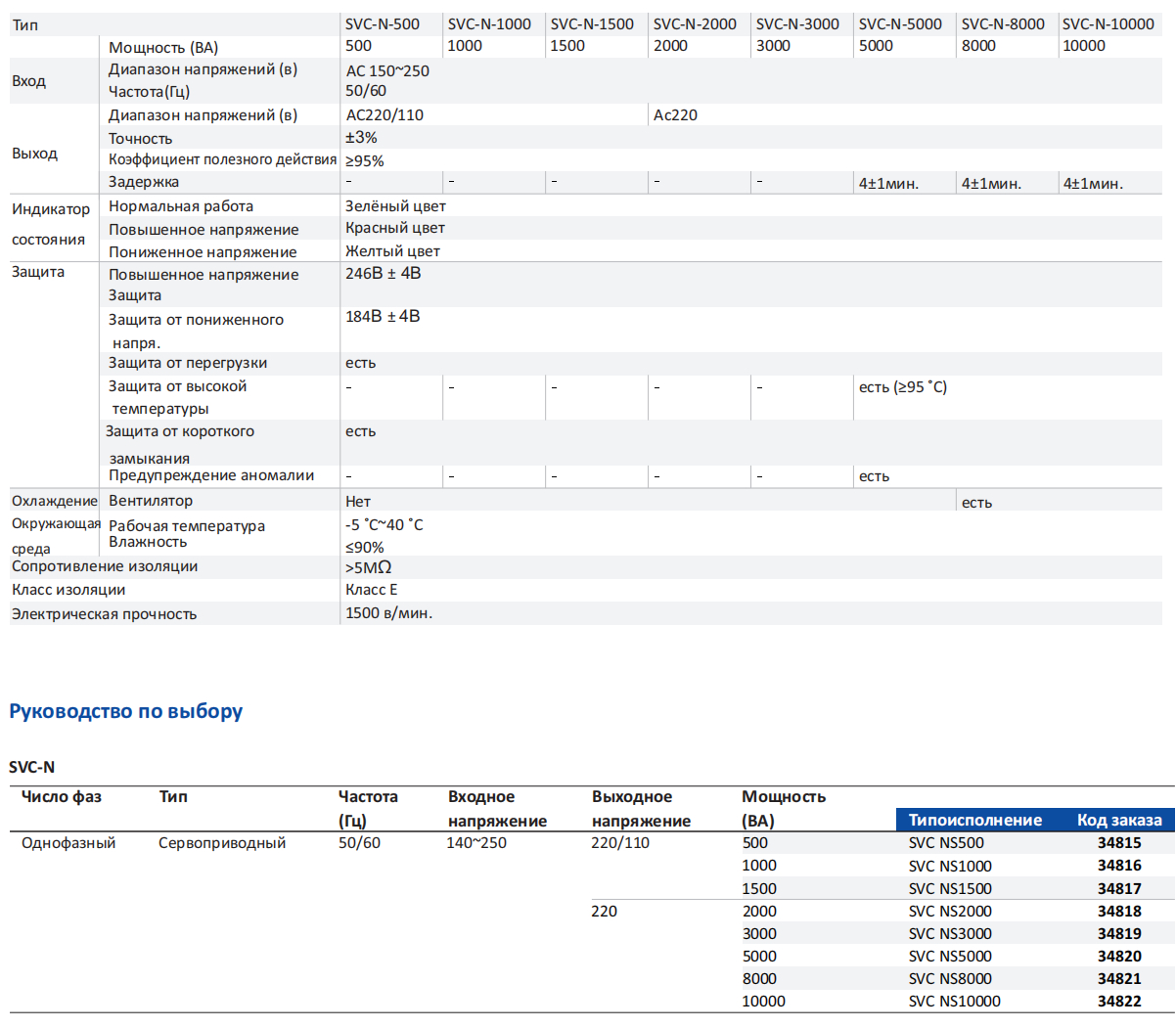The height and width of the screenshot is (1028, 1176).
Task: Click the Класс E insulation class value
Action: coord(372,590)
